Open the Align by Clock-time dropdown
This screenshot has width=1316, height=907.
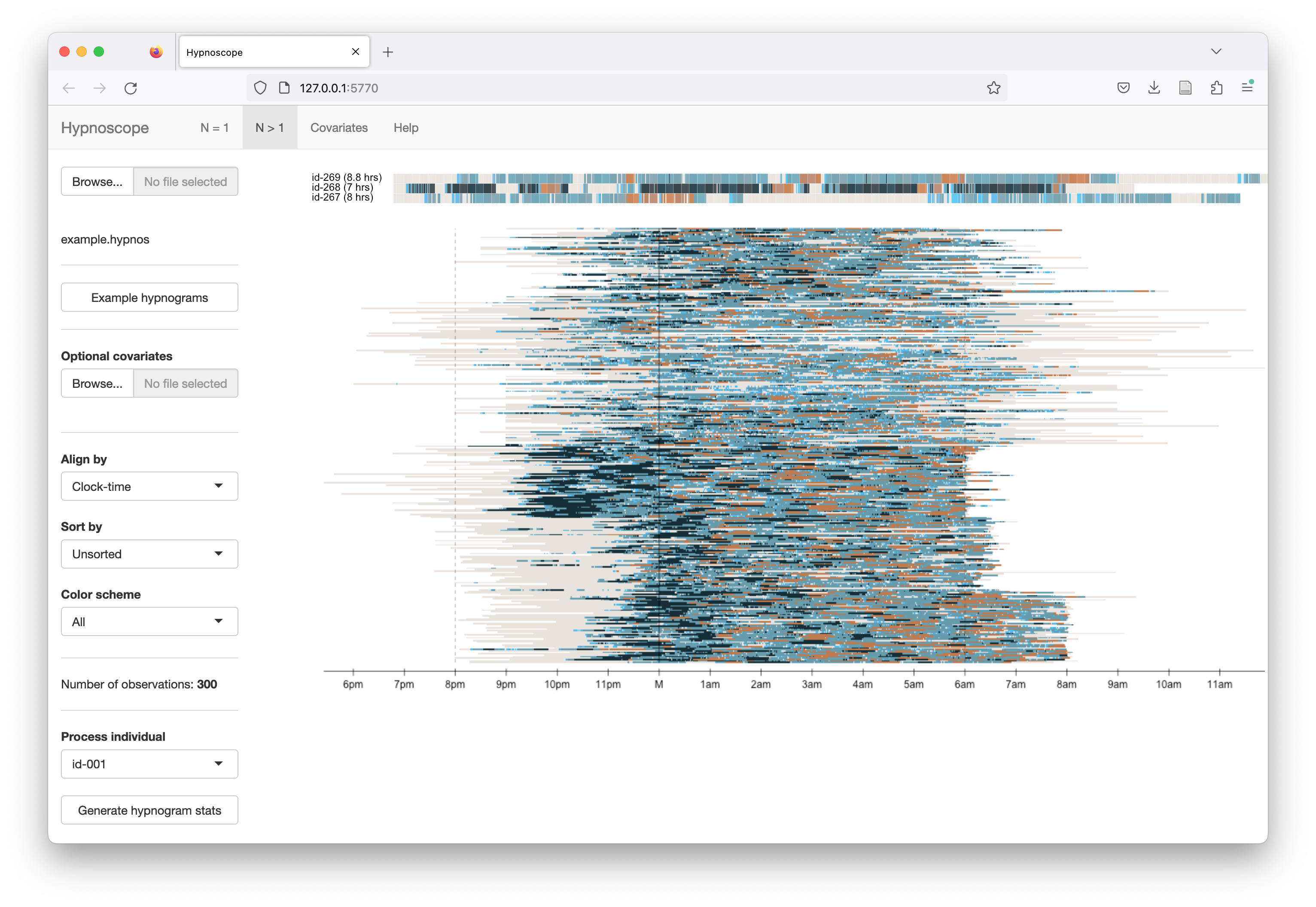coord(149,487)
